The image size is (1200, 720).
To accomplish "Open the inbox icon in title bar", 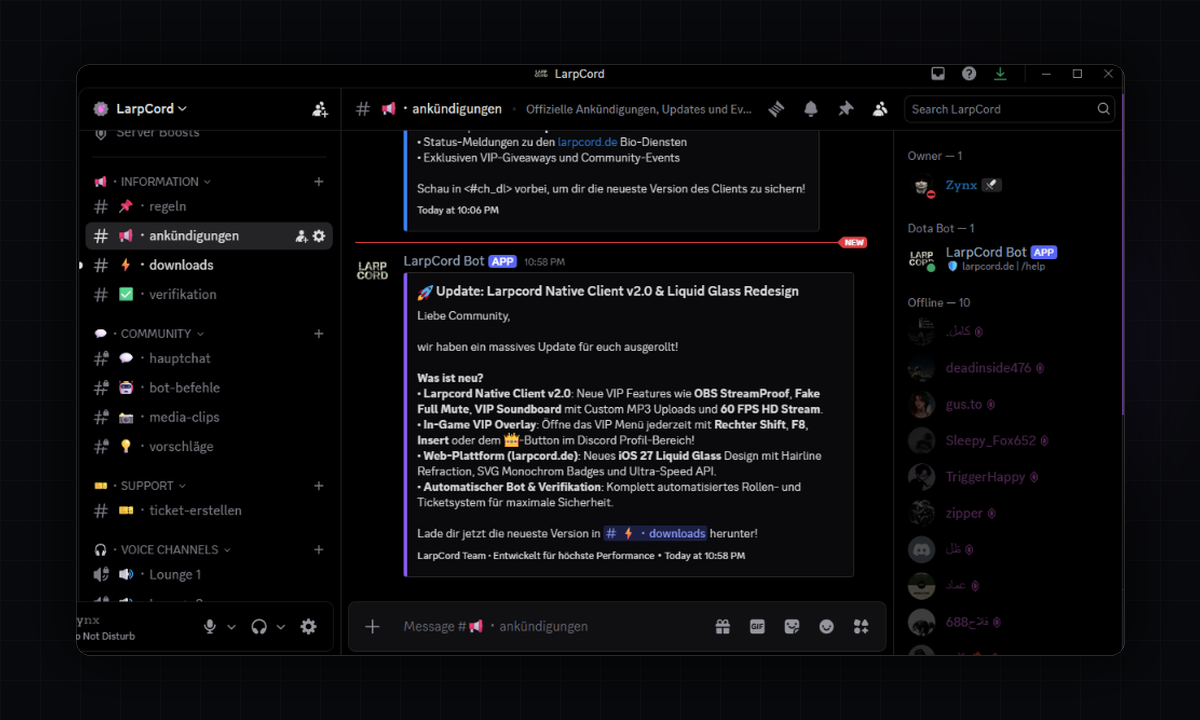I will click(x=938, y=74).
